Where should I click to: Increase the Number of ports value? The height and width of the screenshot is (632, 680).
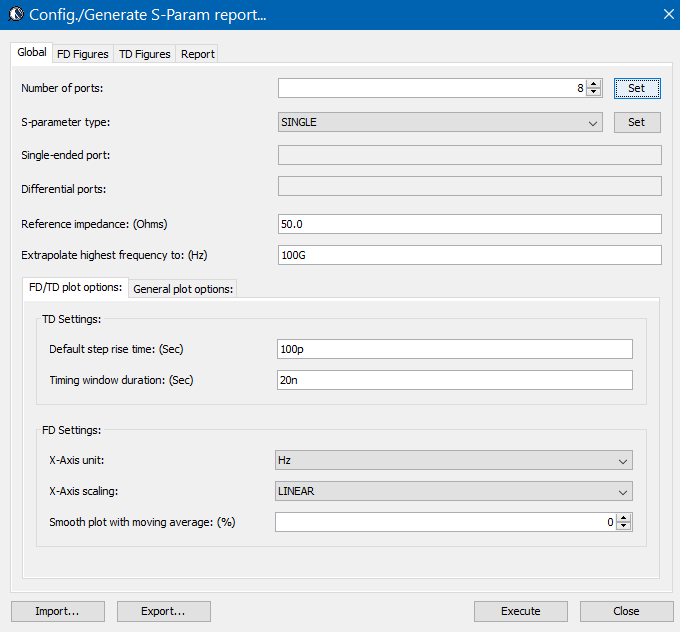point(594,84)
